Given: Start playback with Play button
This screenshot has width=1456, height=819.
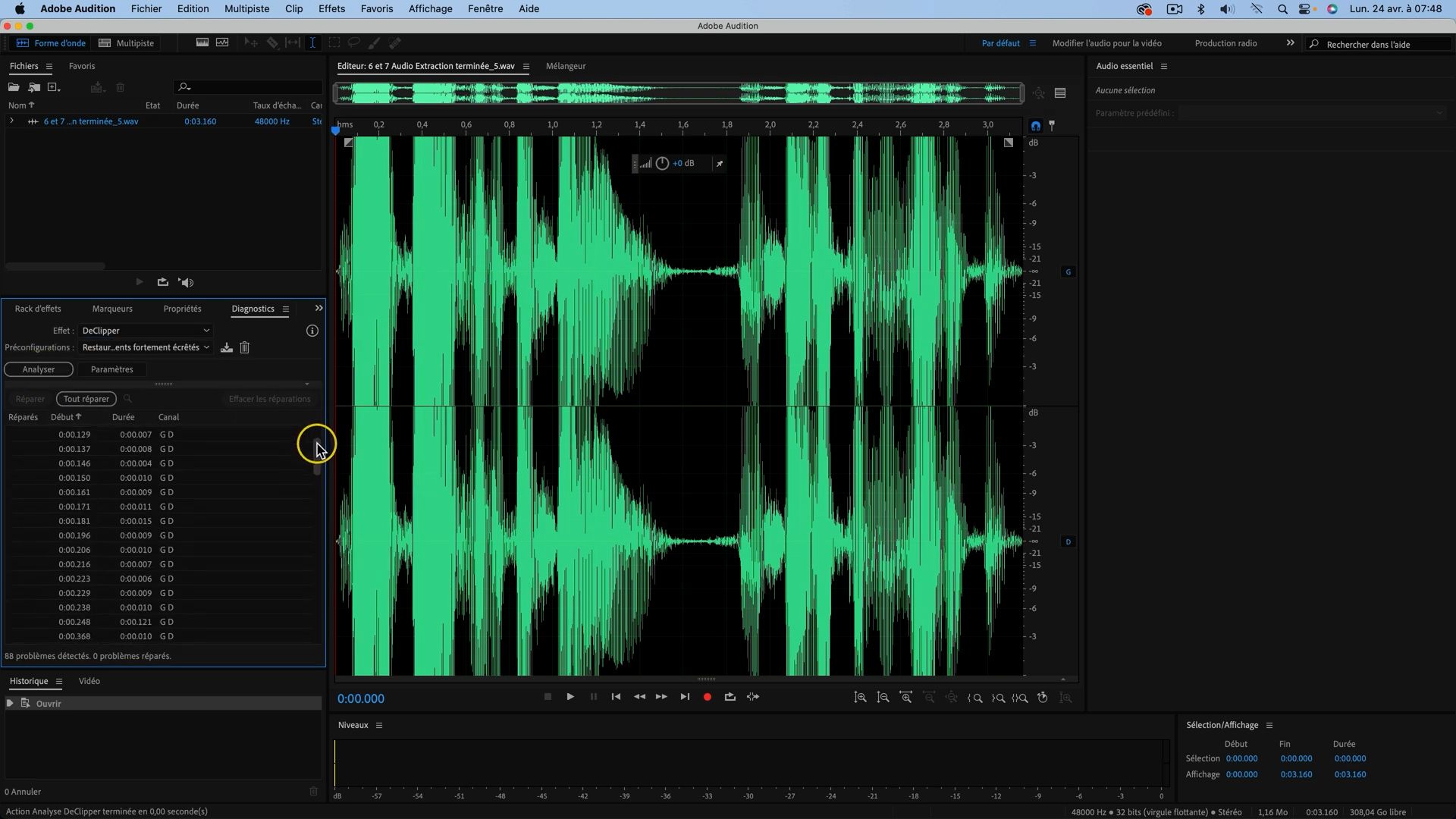Looking at the screenshot, I should 570,697.
